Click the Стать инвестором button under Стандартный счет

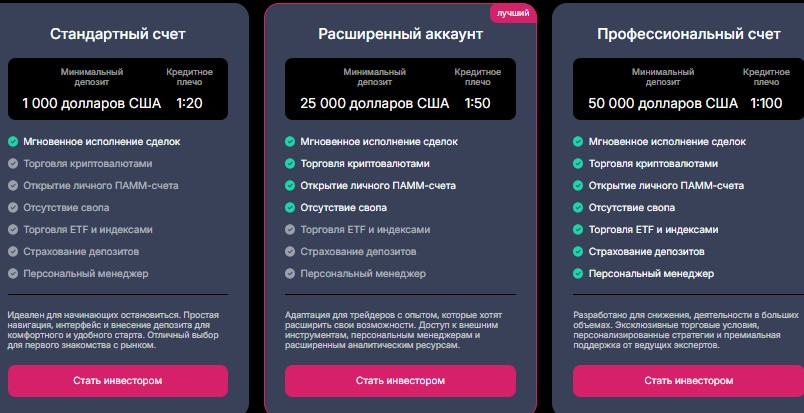pos(118,381)
